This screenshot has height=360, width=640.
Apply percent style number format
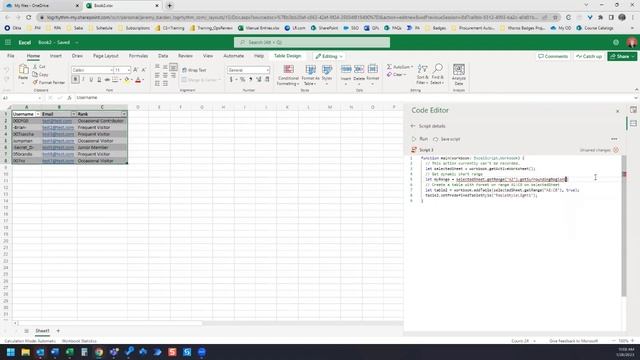point(243,80)
